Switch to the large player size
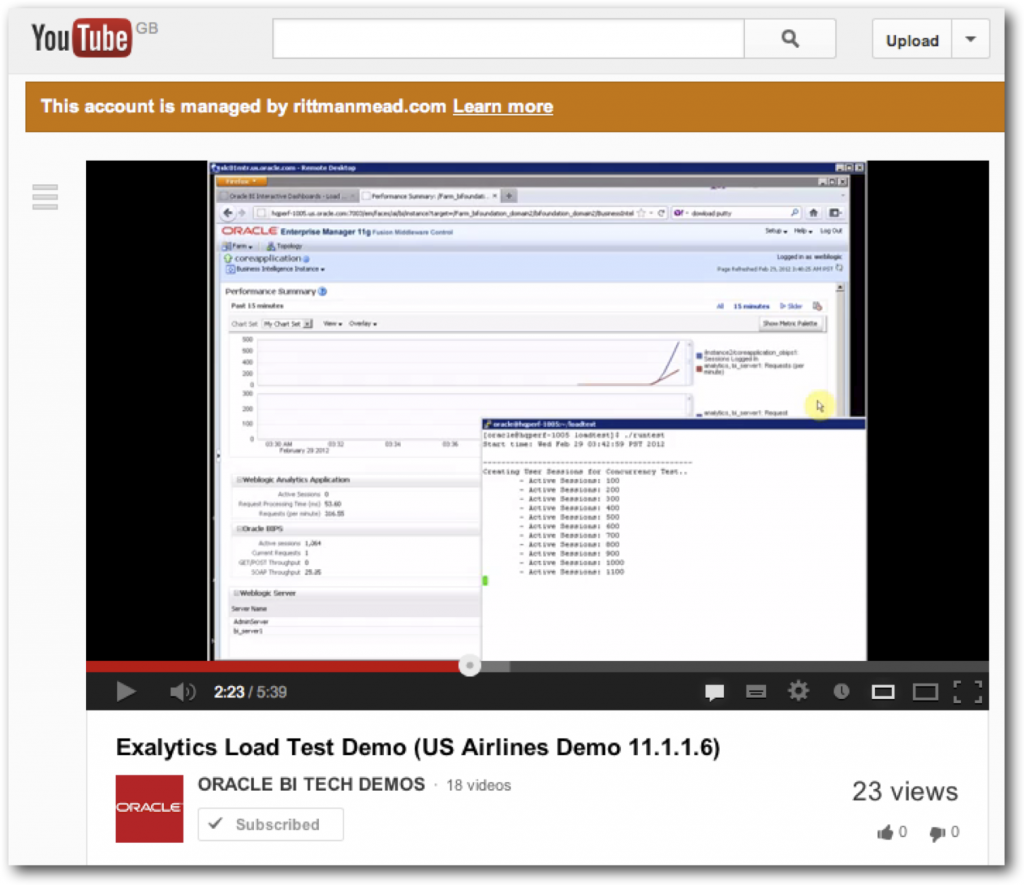This screenshot has height=885, width=1024. click(925, 692)
